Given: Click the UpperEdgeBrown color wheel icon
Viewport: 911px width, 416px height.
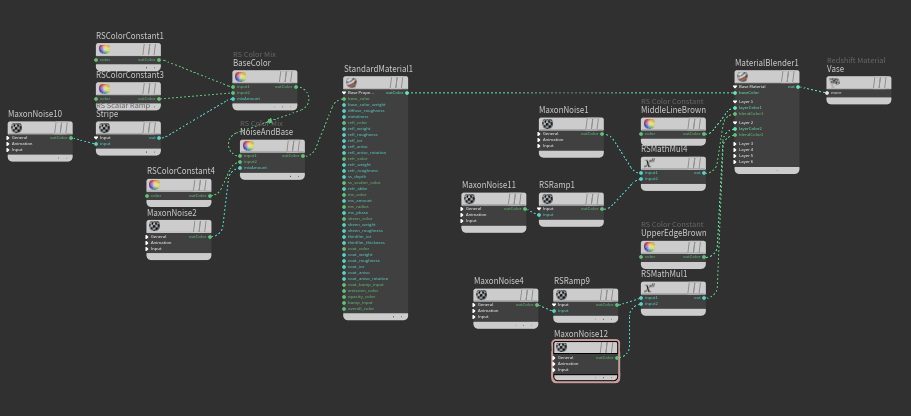Looking at the screenshot, I should pos(650,246).
